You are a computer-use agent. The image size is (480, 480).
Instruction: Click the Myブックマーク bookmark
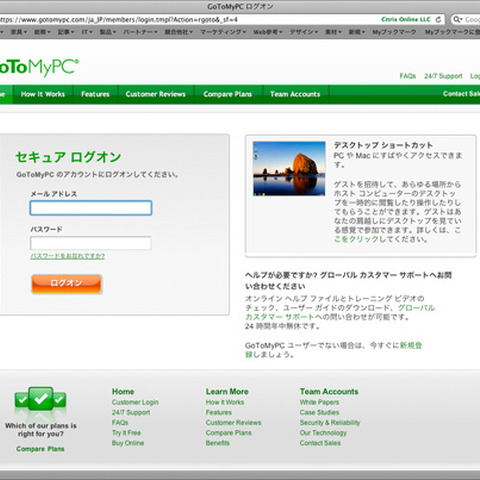coord(394,32)
